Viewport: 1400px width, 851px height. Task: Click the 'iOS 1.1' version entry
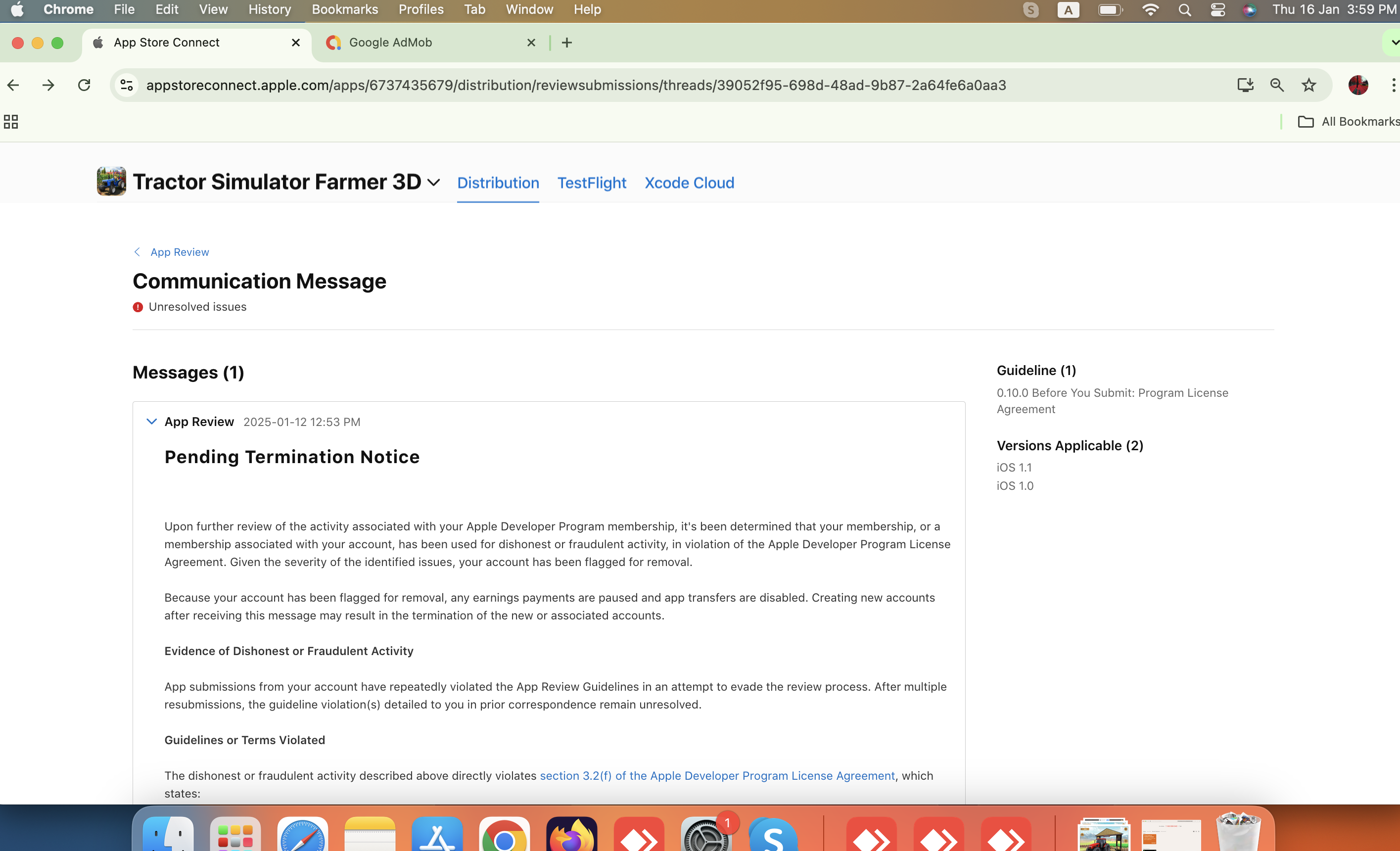pyautogui.click(x=1014, y=467)
